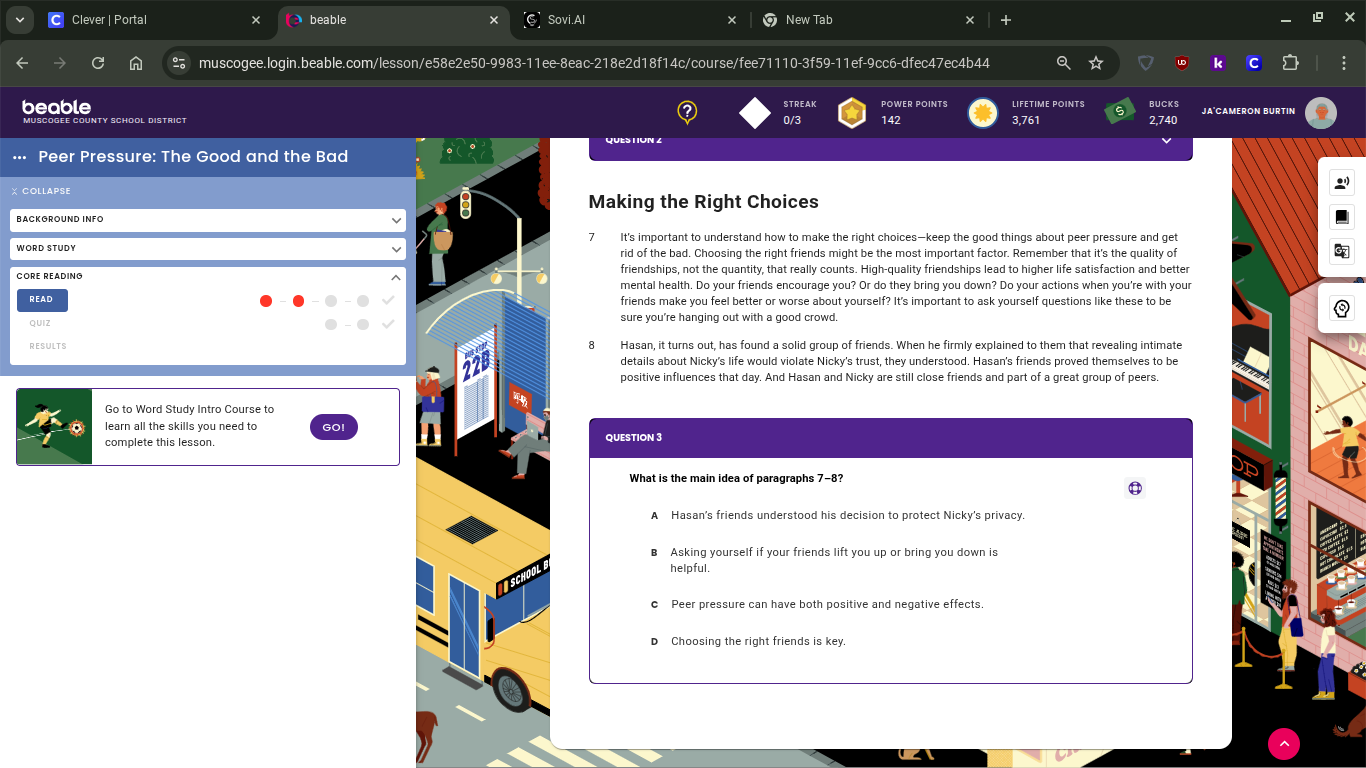Click the yellow help question mark icon
Screen dimensions: 1366x768
tap(687, 112)
